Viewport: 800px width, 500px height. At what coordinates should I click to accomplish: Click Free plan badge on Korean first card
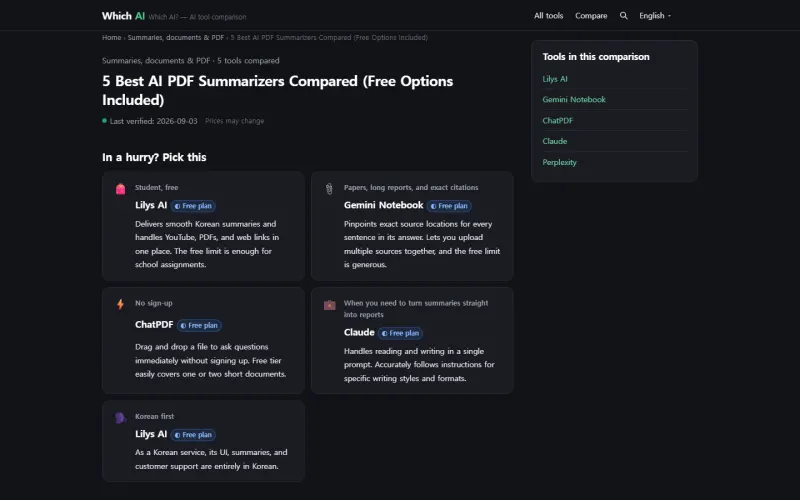point(193,435)
